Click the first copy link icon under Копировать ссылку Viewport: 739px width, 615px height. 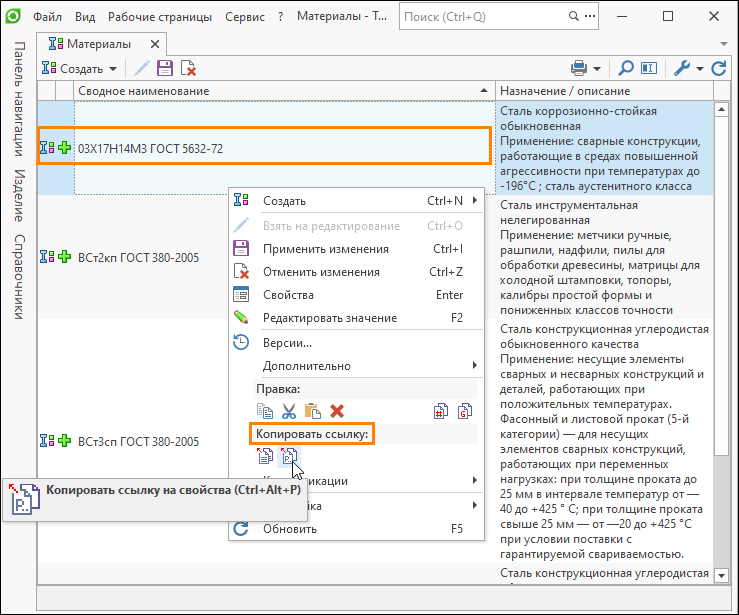(265, 456)
